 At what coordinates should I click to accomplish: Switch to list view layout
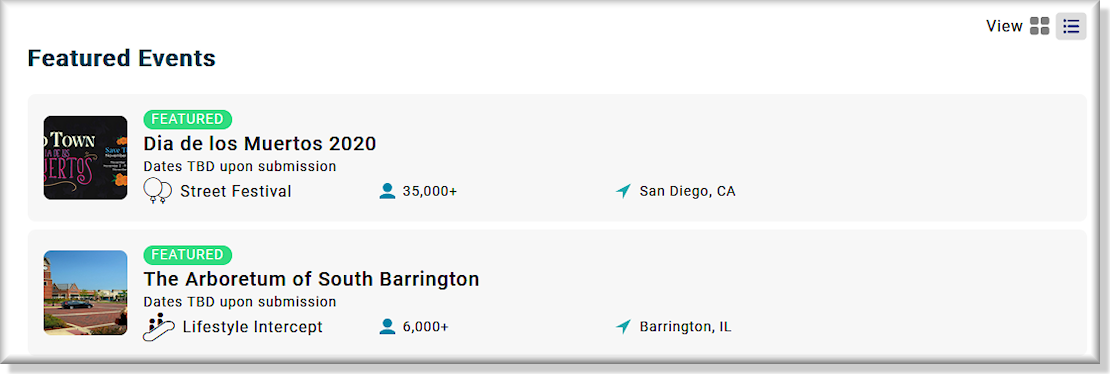click(x=1071, y=26)
